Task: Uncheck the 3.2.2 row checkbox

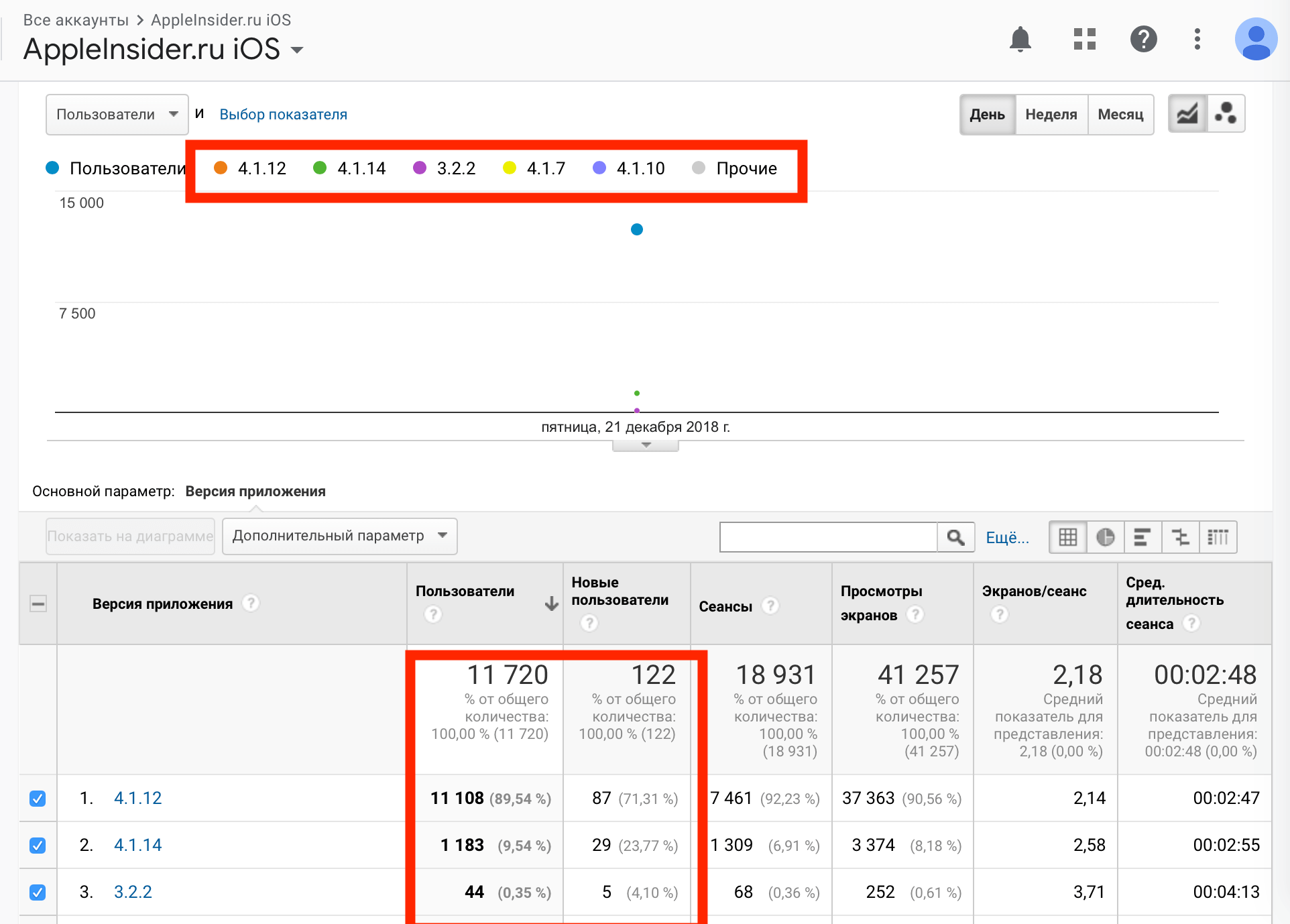Action: (38, 892)
